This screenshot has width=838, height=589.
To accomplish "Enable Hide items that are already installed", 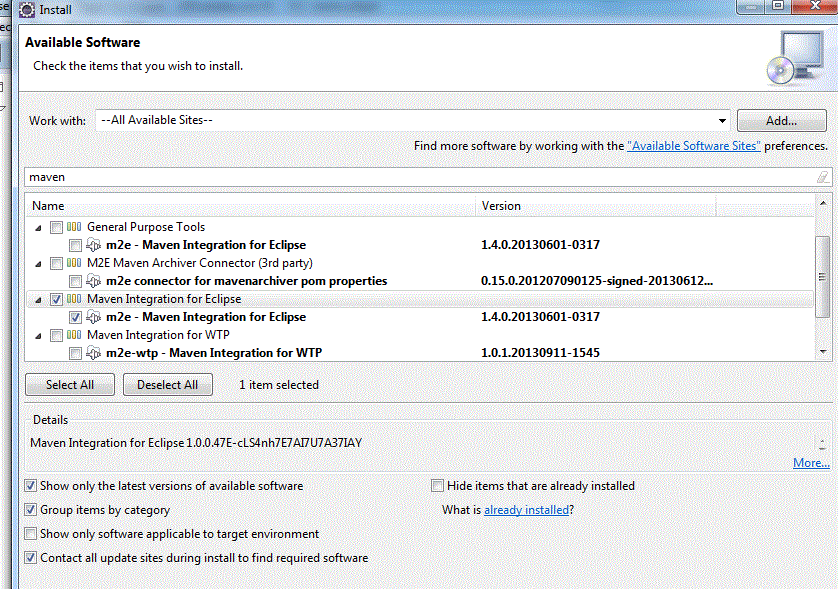I will (437, 486).
